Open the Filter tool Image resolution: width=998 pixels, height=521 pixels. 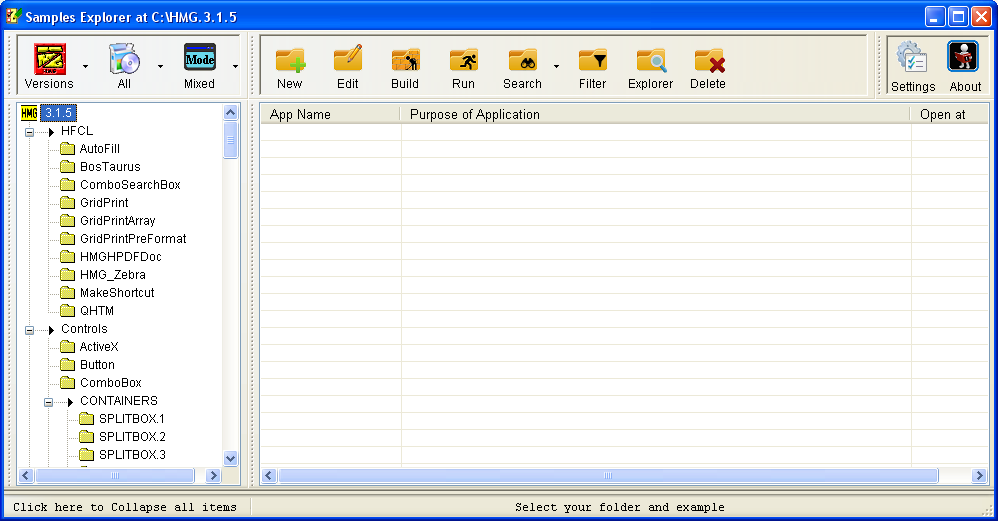(x=592, y=61)
